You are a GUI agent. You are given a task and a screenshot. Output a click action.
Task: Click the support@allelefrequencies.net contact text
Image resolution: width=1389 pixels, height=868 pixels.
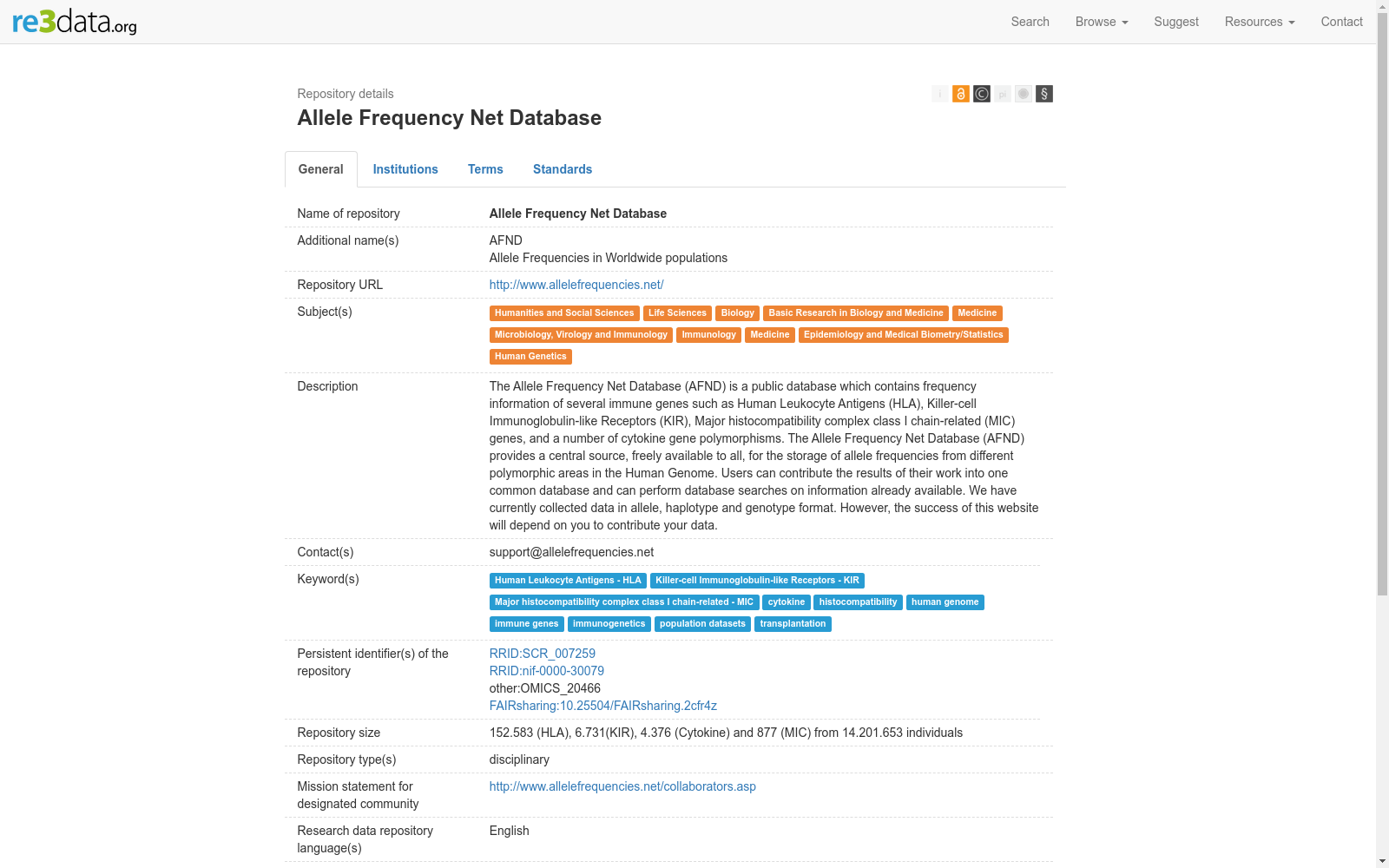coord(572,552)
